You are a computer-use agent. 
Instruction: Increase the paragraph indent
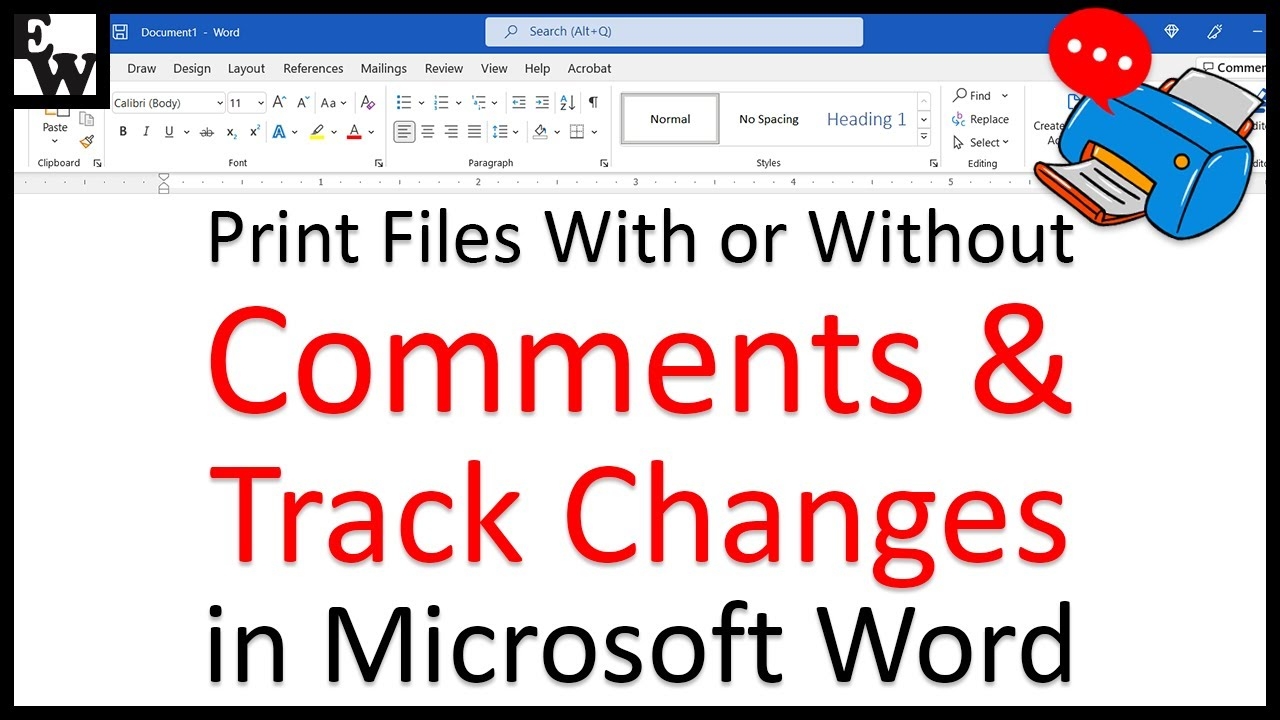542,103
